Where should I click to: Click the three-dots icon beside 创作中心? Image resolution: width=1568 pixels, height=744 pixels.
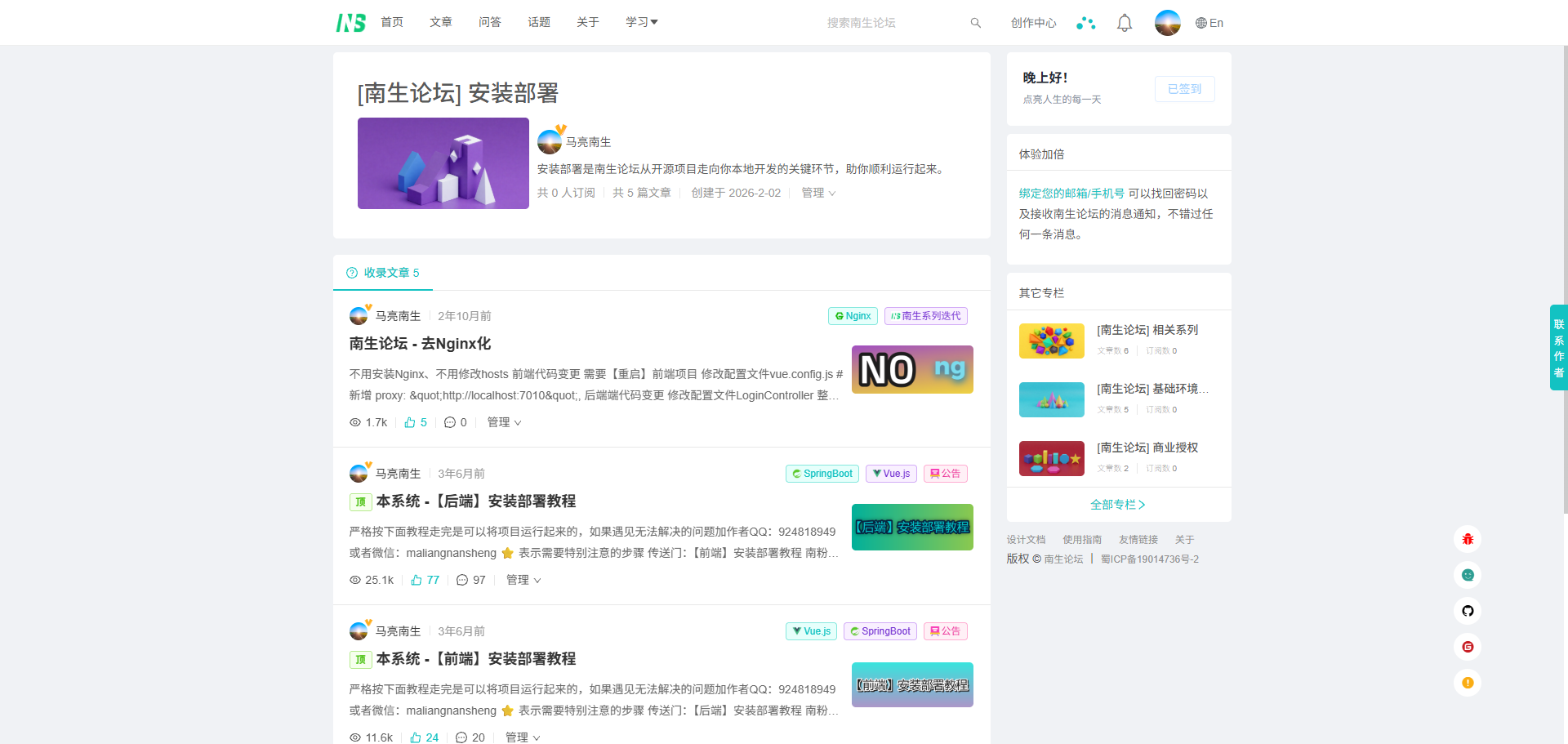[x=1085, y=23]
